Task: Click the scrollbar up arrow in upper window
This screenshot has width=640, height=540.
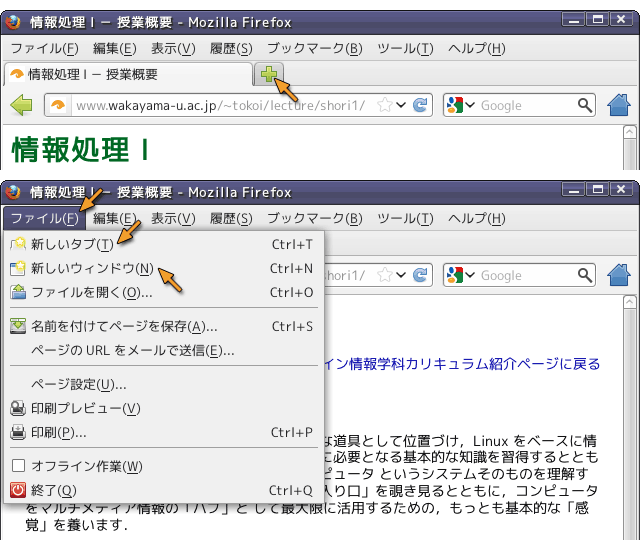Action: [629, 131]
